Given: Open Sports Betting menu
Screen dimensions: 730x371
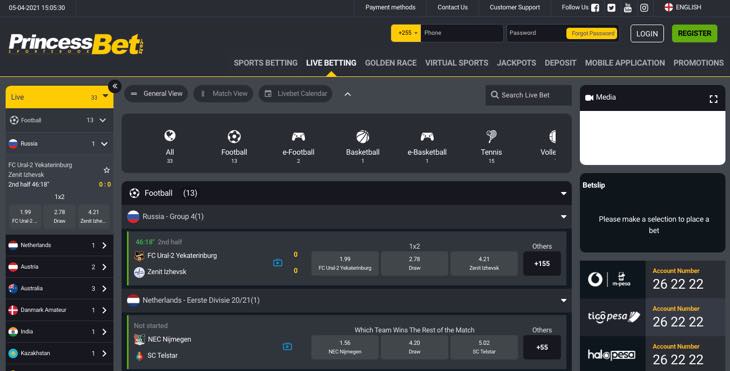Looking at the screenshot, I should click(x=265, y=63).
